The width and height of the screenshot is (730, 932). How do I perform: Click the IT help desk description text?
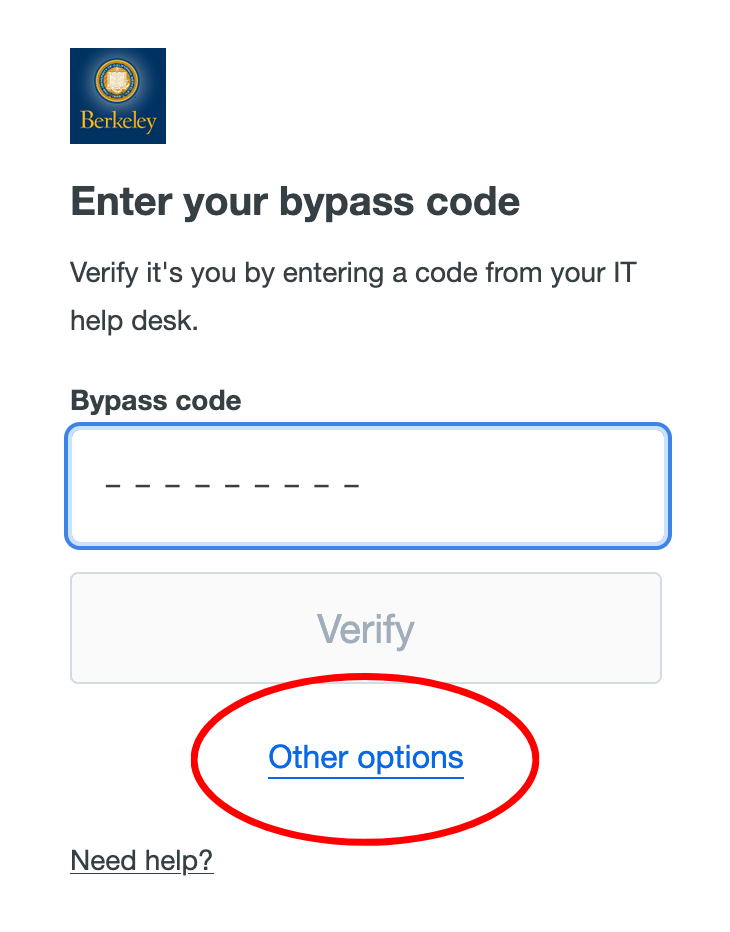click(353, 297)
